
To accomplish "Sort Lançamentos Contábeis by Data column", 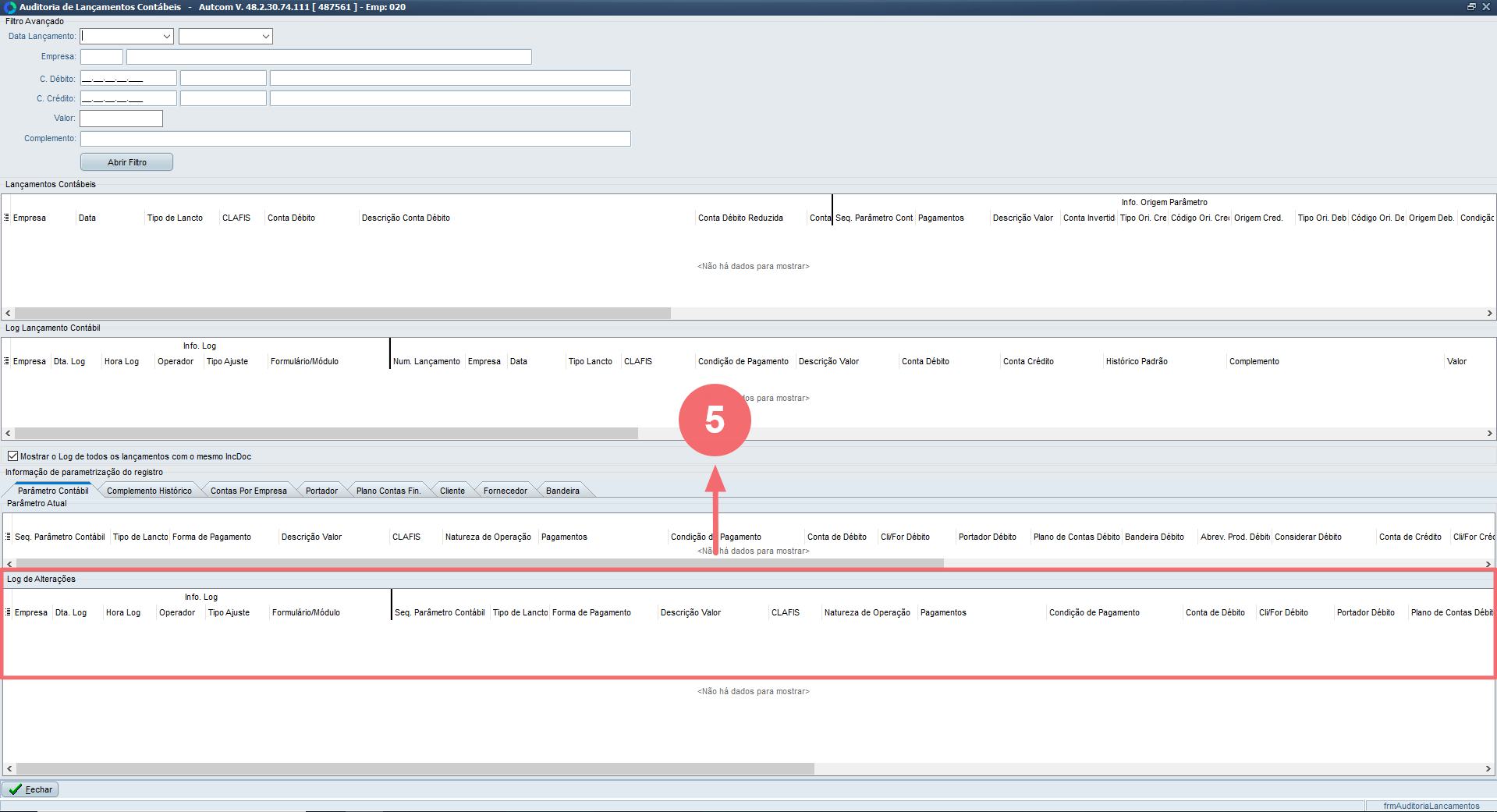I will (x=110, y=218).
